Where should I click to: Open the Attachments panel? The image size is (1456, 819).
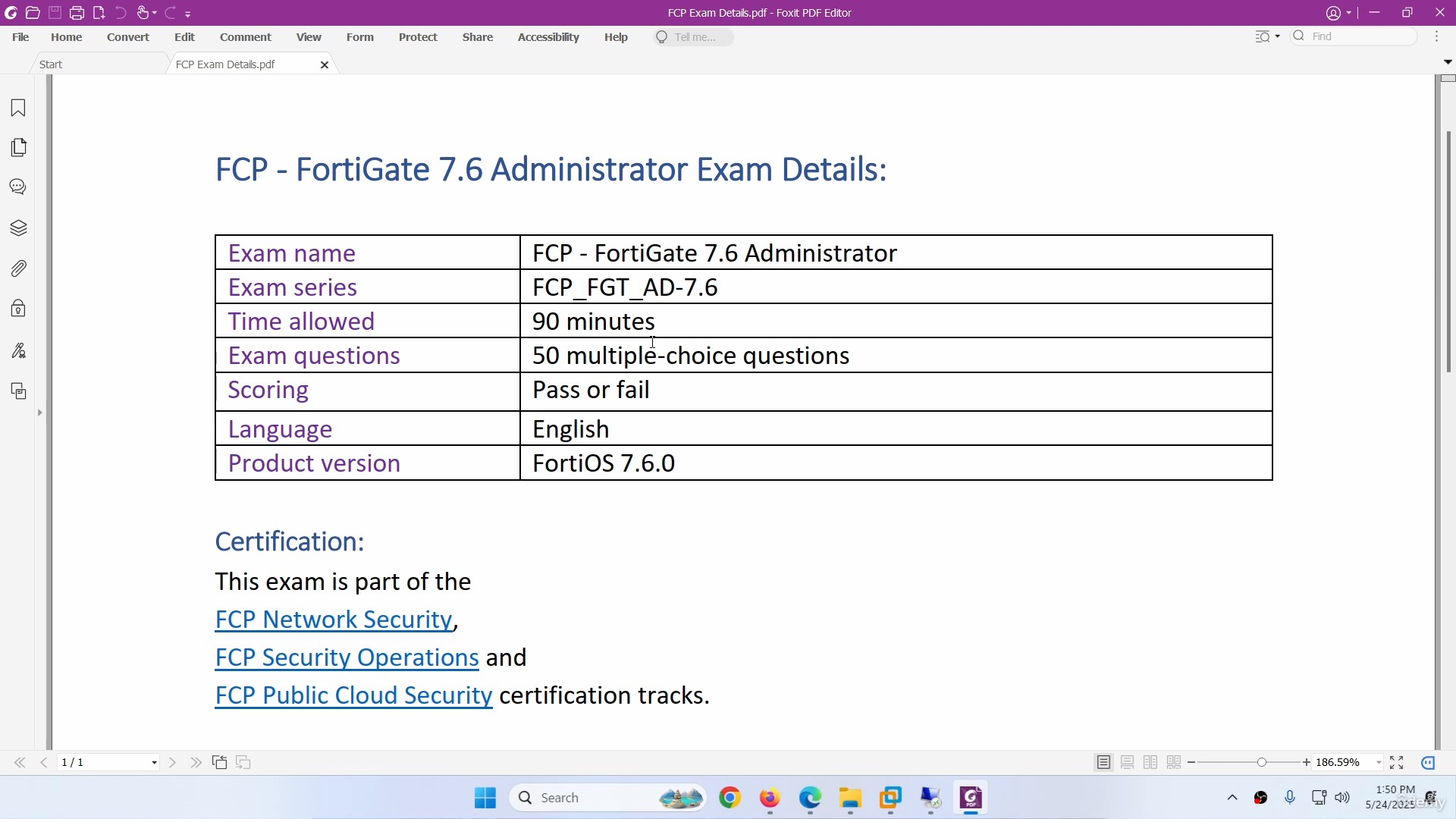18,268
